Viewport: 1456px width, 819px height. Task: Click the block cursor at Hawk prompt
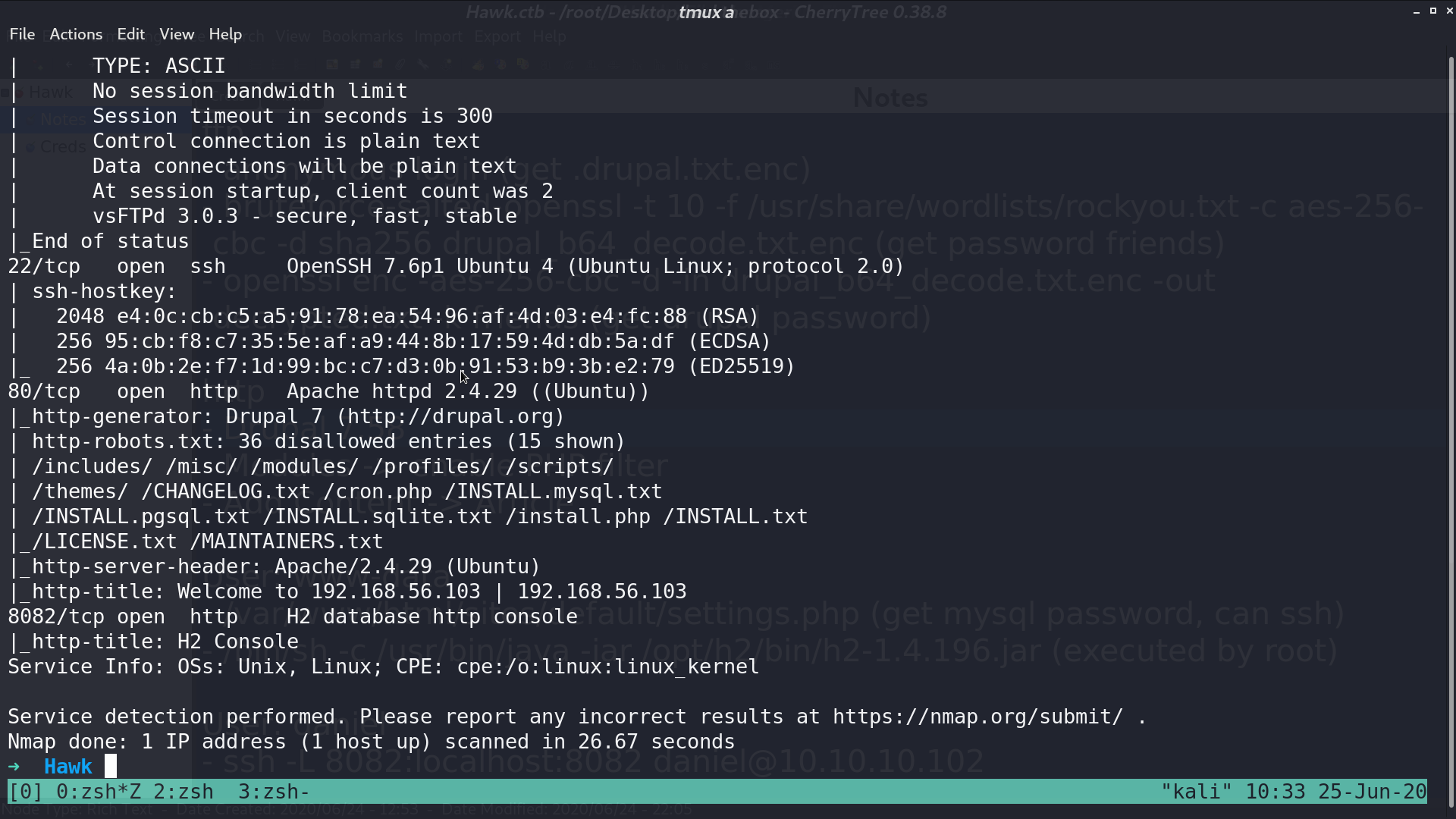pyautogui.click(x=111, y=767)
